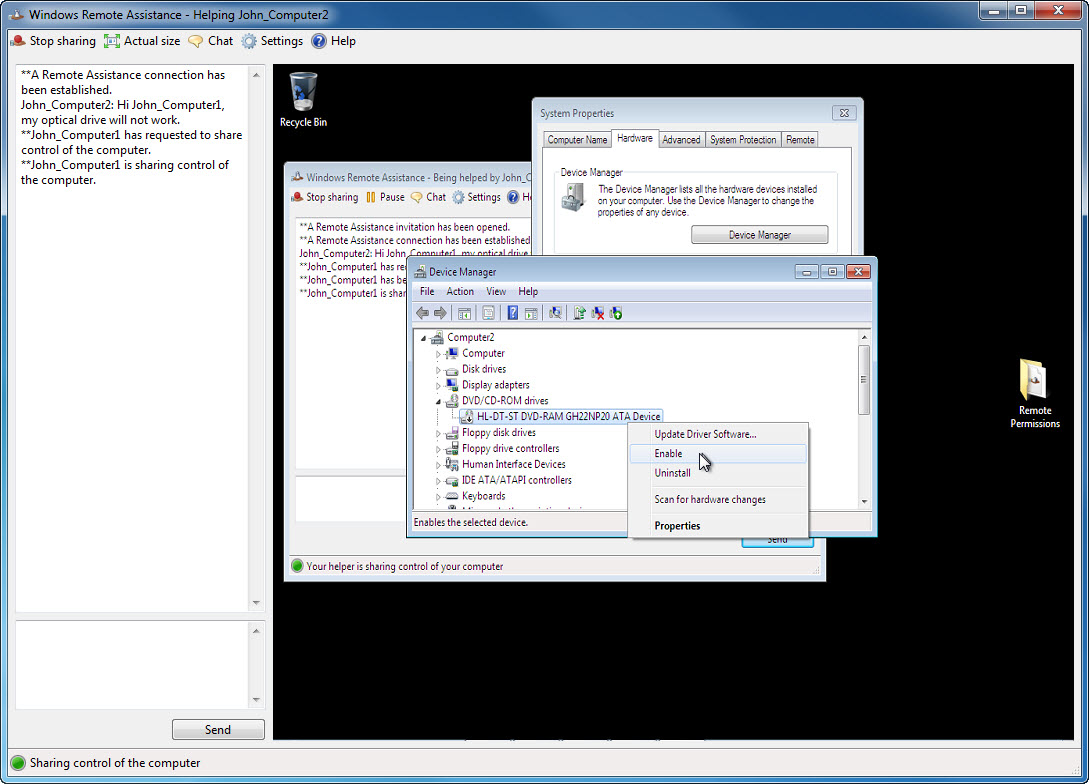Image resolution: width=1089 pixels, height=784 pixels.
Task: Click the Computer2 root node icon
Action: click(437, 337)
